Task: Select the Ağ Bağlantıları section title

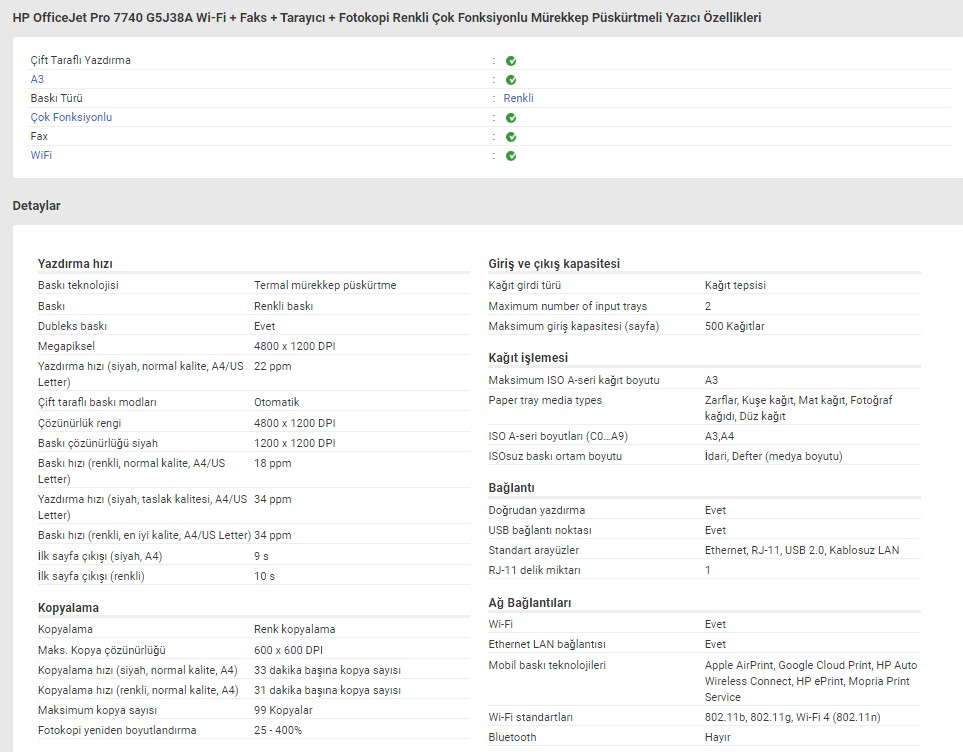Action: click(x=529, y=603)
